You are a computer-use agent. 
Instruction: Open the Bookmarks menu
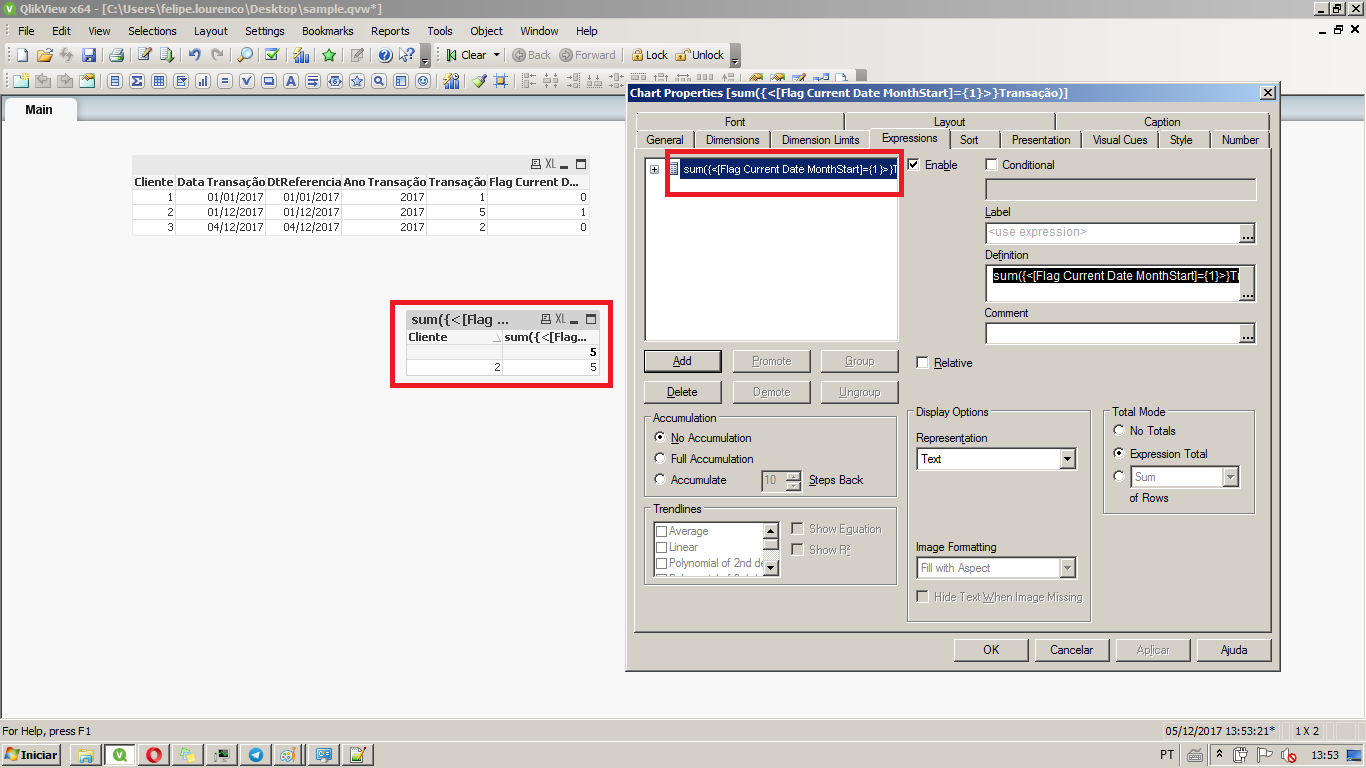pyautogui.click(x=327, y=31)
